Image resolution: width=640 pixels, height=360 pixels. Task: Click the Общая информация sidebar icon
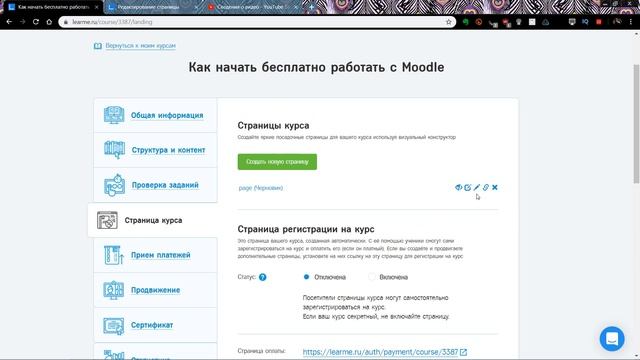[x=114, y=115]
